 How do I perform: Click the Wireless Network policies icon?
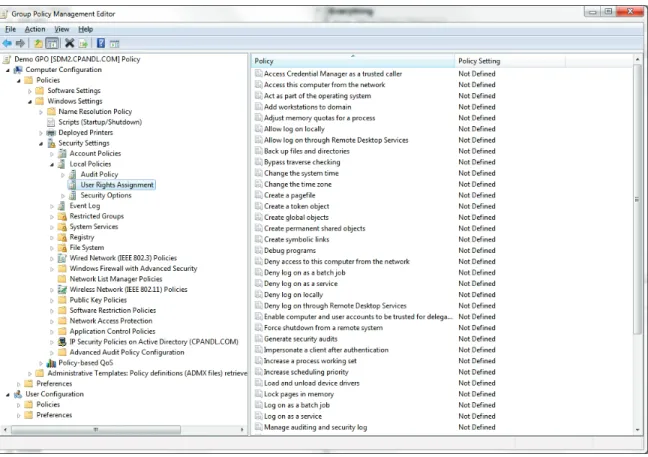coord(62,290)
